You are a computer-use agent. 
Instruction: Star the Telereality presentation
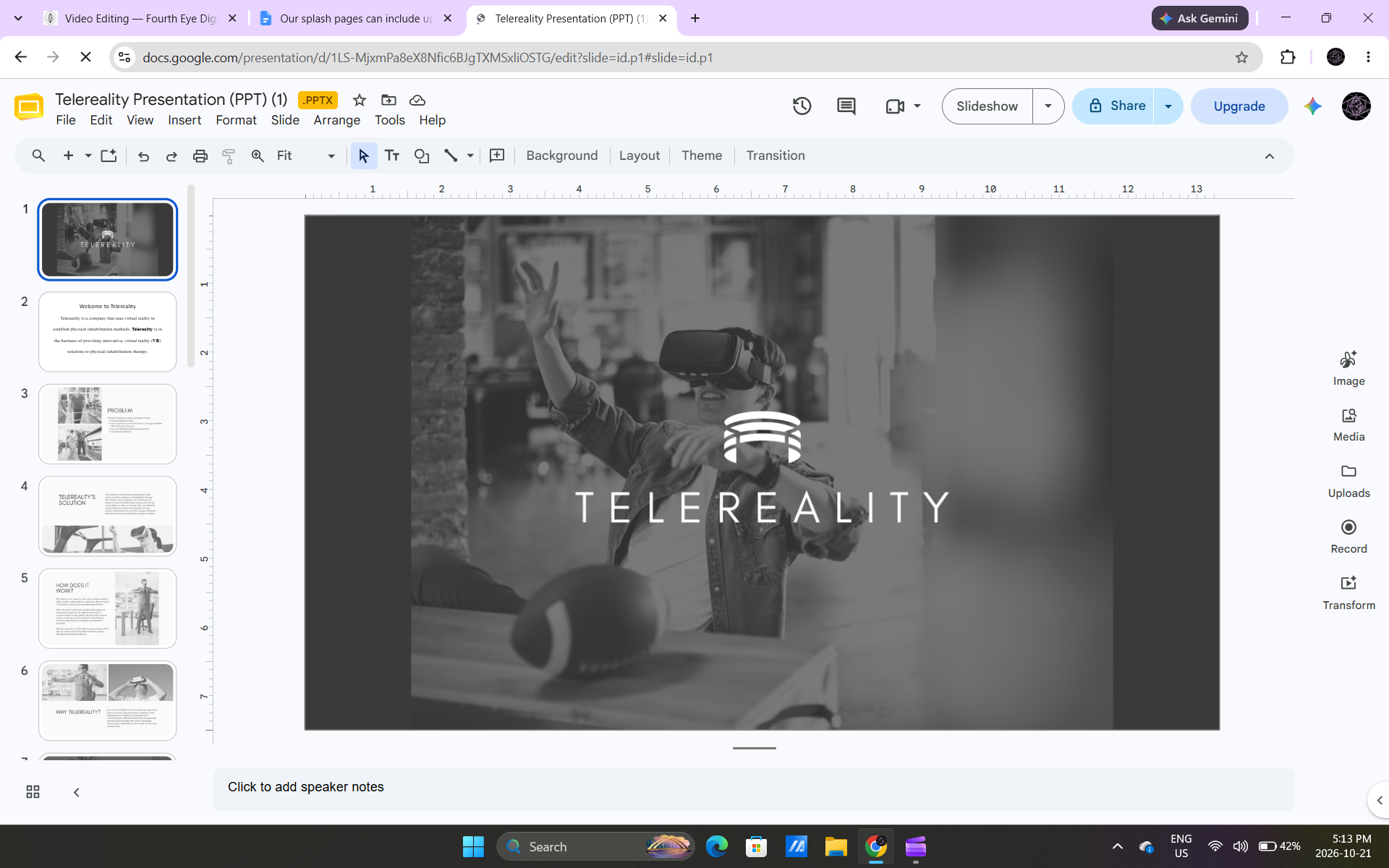(x=360, y=100)
